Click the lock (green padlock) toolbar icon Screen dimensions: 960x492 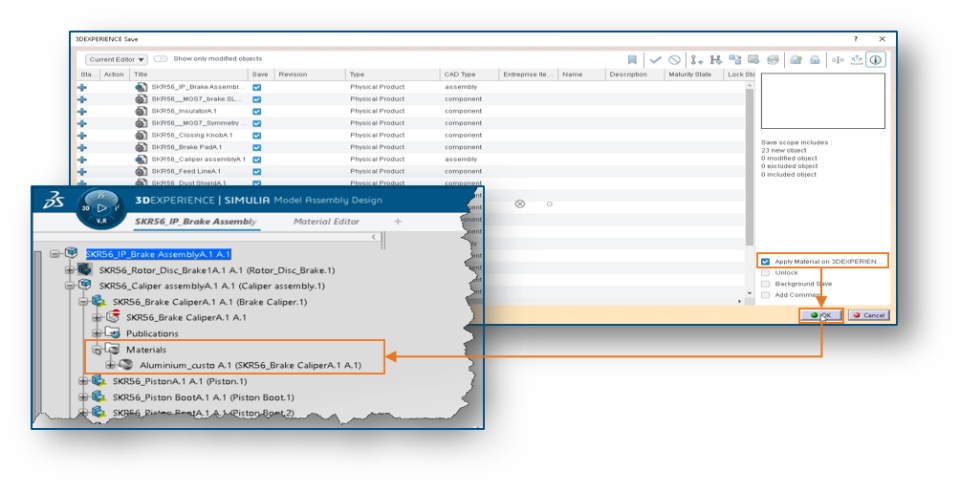click(795, 59)
